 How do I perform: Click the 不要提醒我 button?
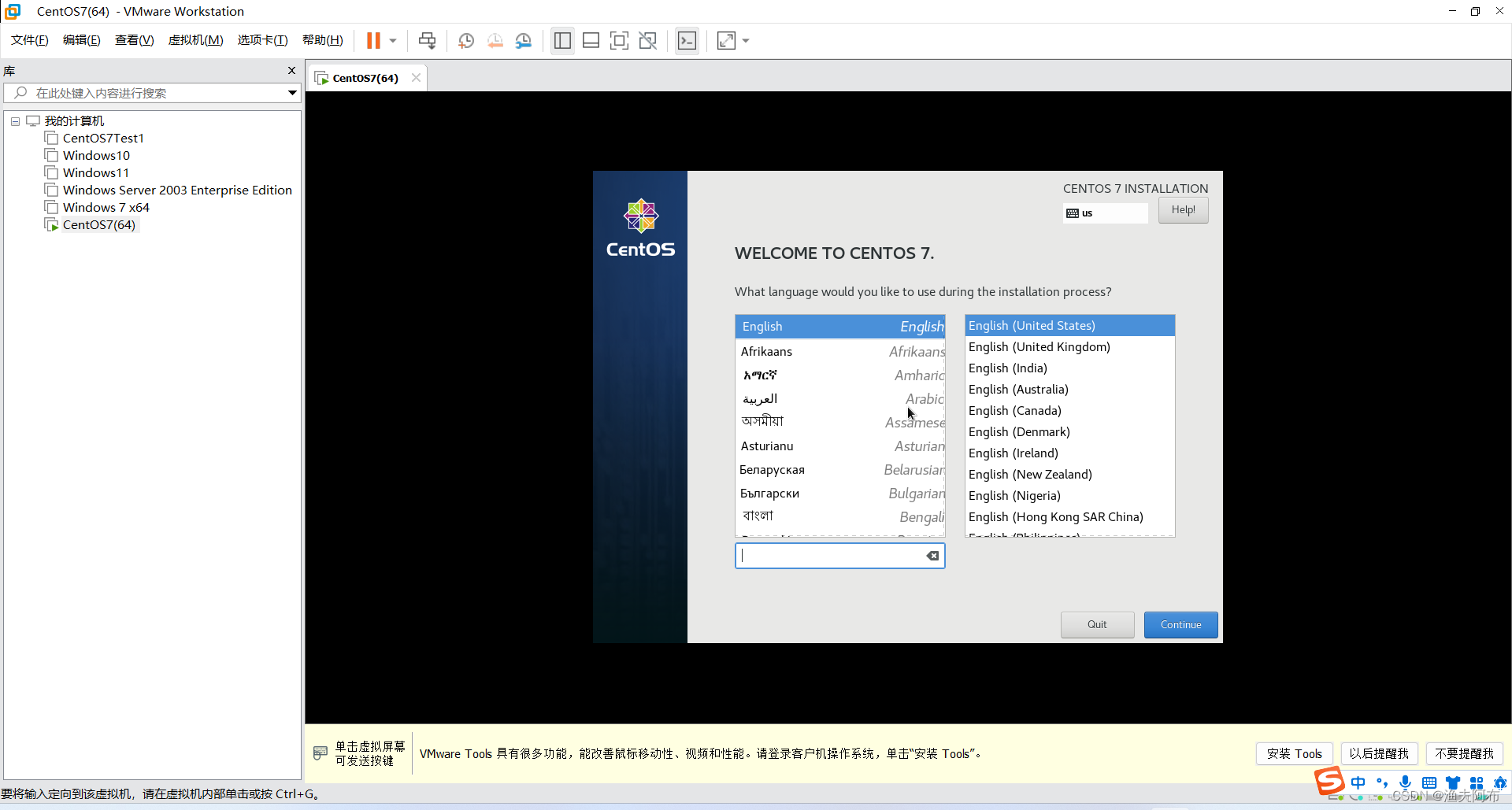pyautogui.click(x=1464, y=753)
